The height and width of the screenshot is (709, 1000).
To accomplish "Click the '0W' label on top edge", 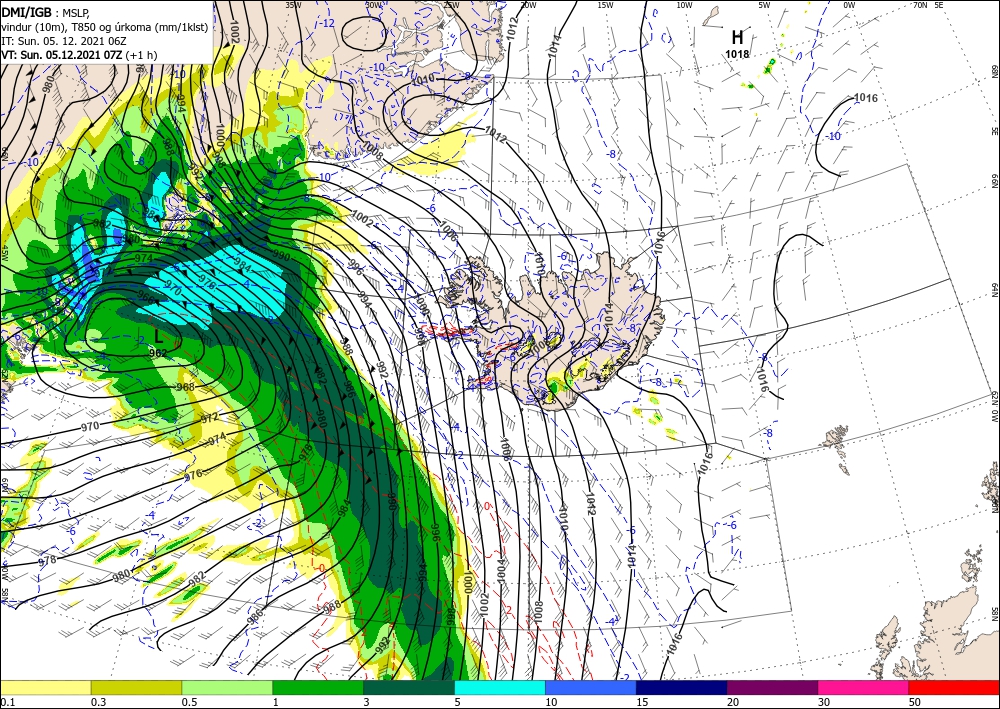I will click(x=849, y=5).
